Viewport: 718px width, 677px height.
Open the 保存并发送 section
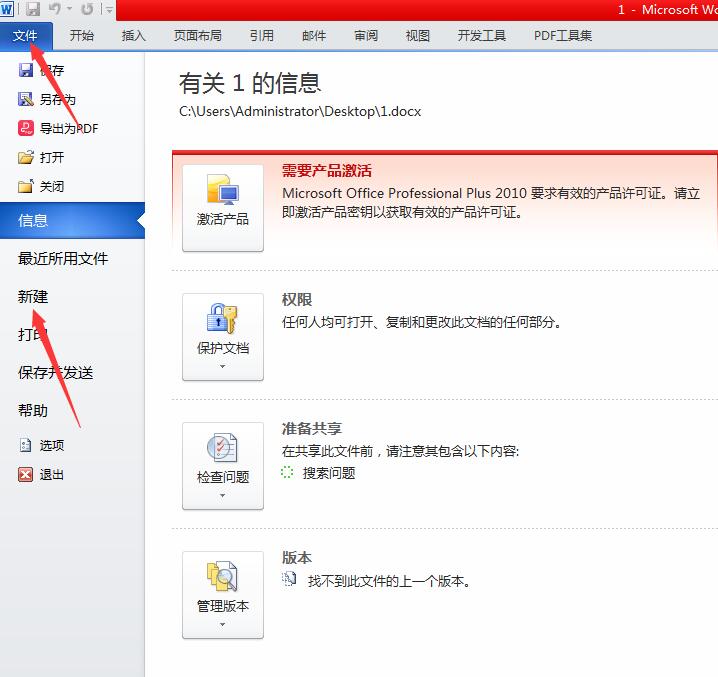[x=55, y=373]
